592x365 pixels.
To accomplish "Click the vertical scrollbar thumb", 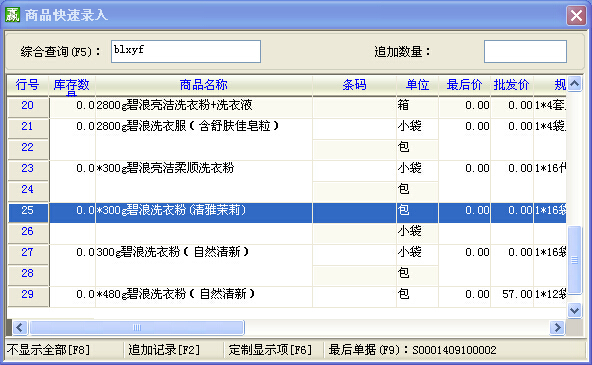I will click(575, 260).
